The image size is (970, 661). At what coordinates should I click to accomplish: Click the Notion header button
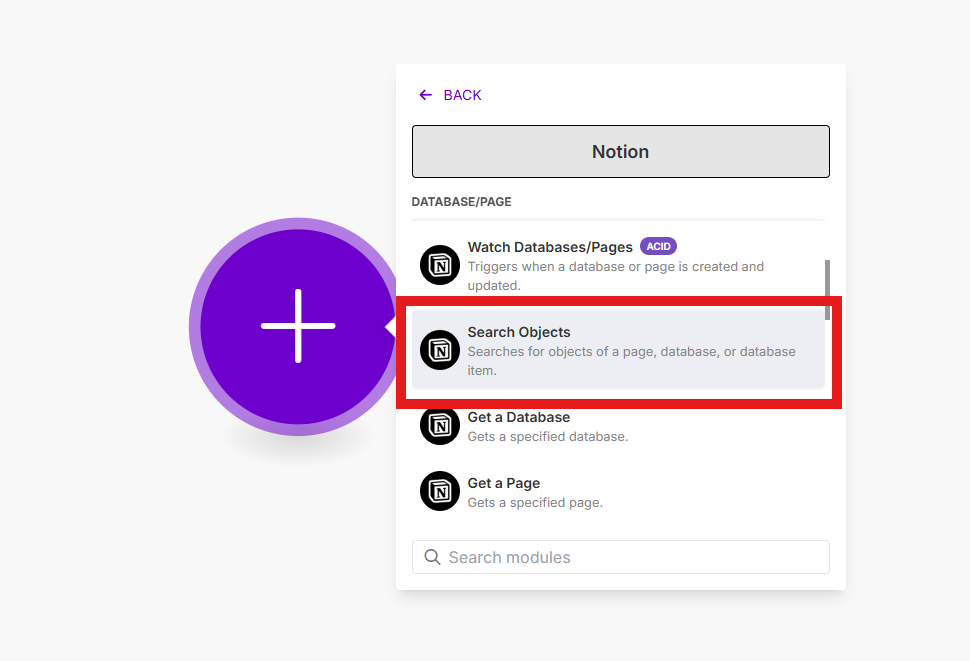[x=620, y=151]
